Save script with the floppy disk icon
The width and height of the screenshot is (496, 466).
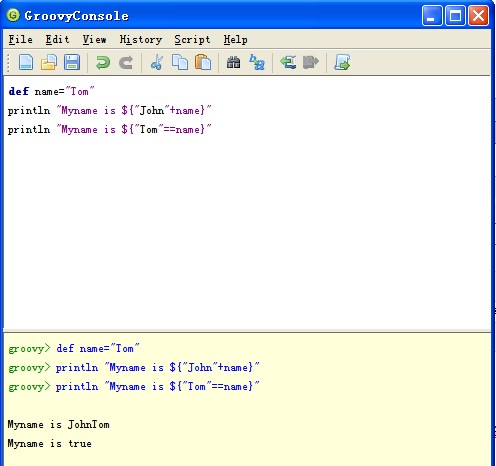click(72, 62)
